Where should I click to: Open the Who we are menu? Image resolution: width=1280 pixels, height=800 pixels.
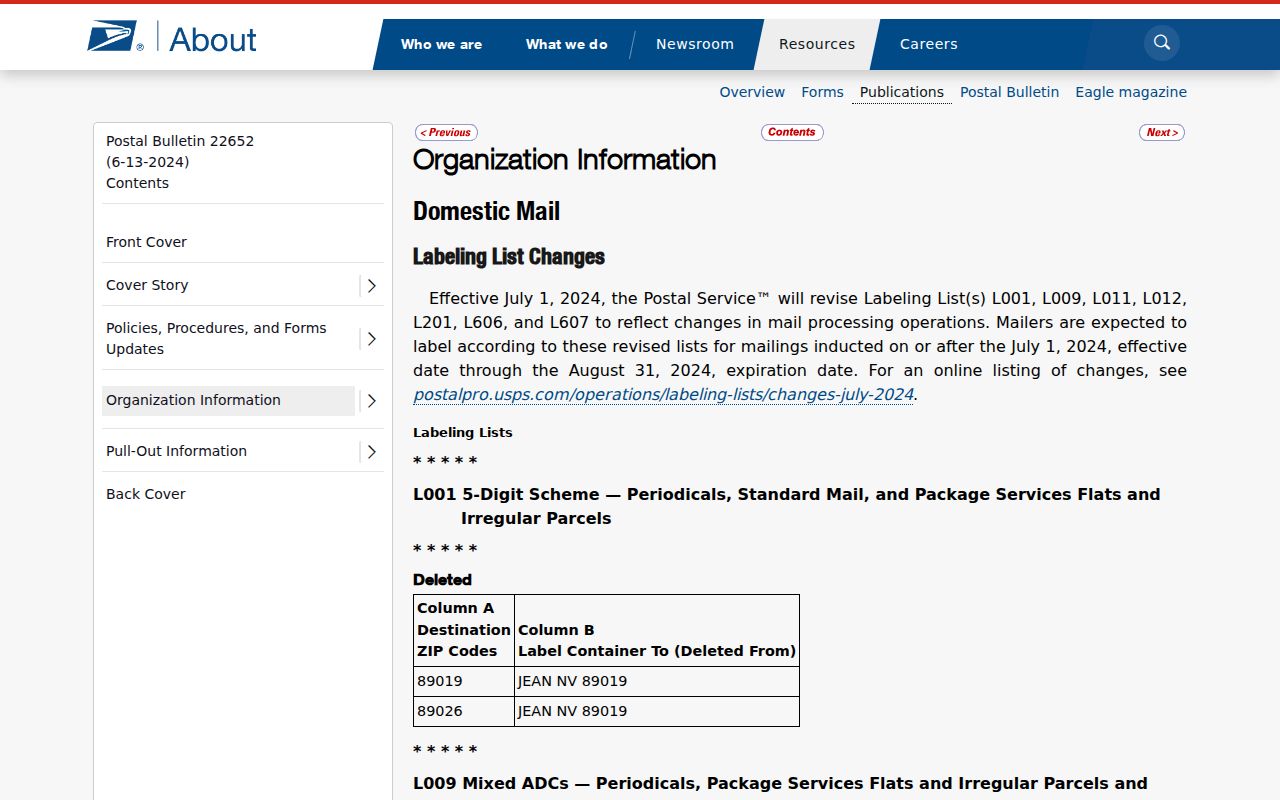coord(441,44)
